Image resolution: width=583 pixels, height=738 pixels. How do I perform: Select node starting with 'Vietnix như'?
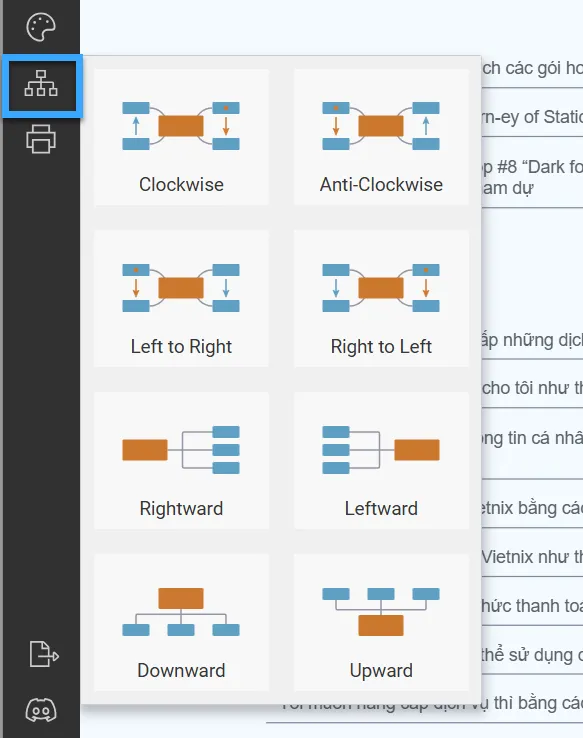pyautogui.click(x=532, y=557)
